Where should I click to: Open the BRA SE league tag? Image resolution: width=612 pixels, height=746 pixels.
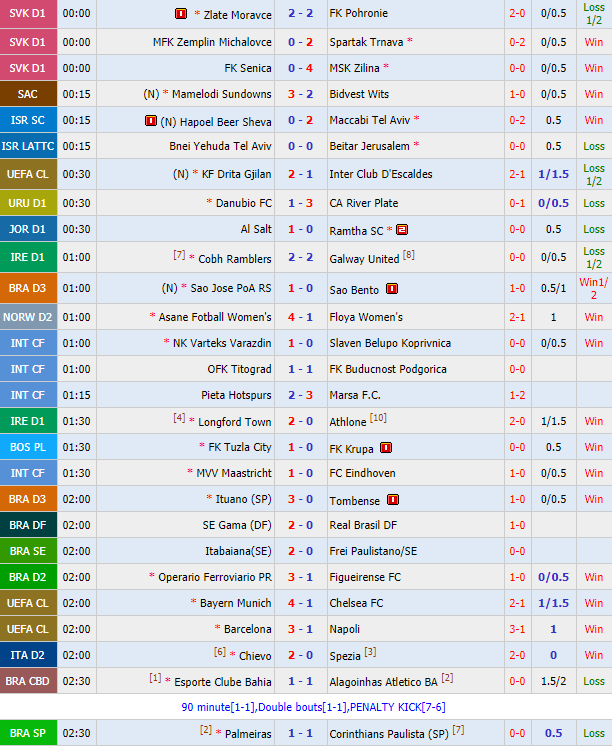tap(28, 551)
